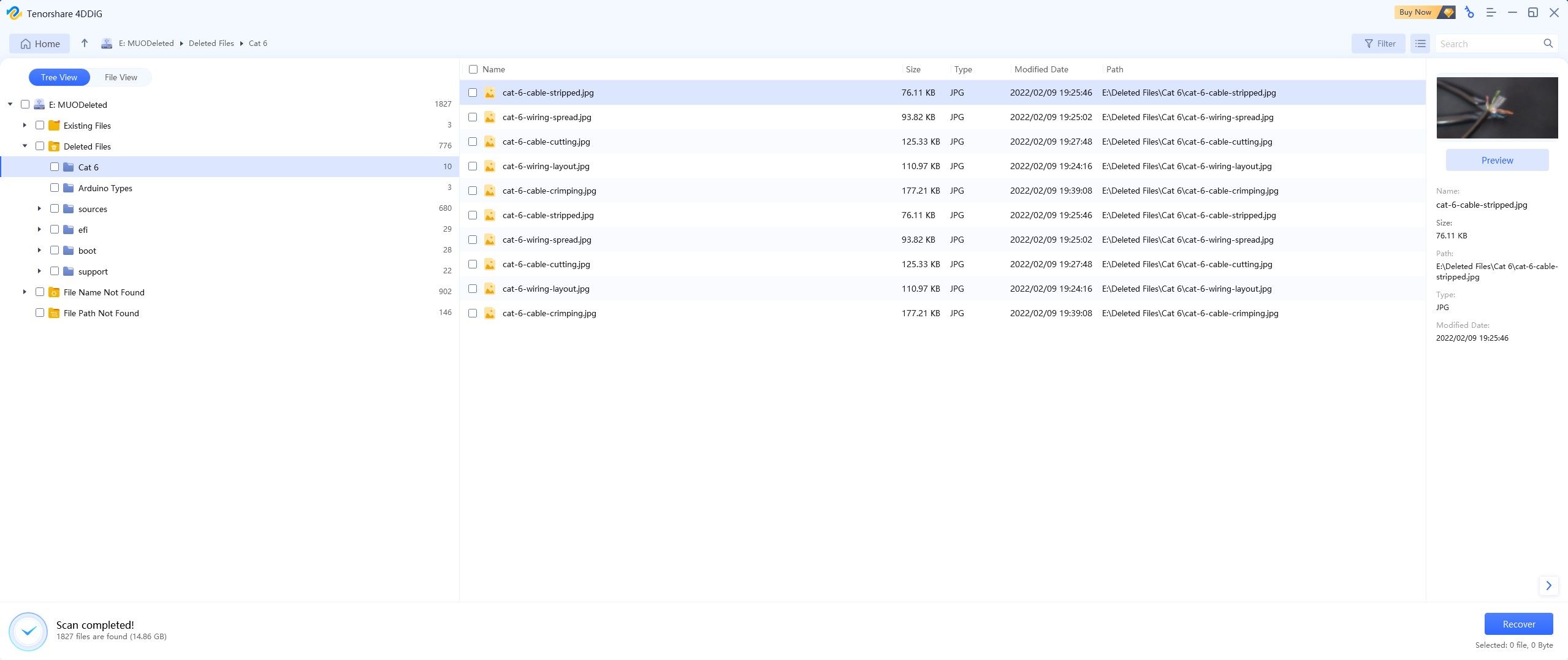Expand the File Name Not Found node
Viewport: 1568px width, 660px height.
pos(25,292)
